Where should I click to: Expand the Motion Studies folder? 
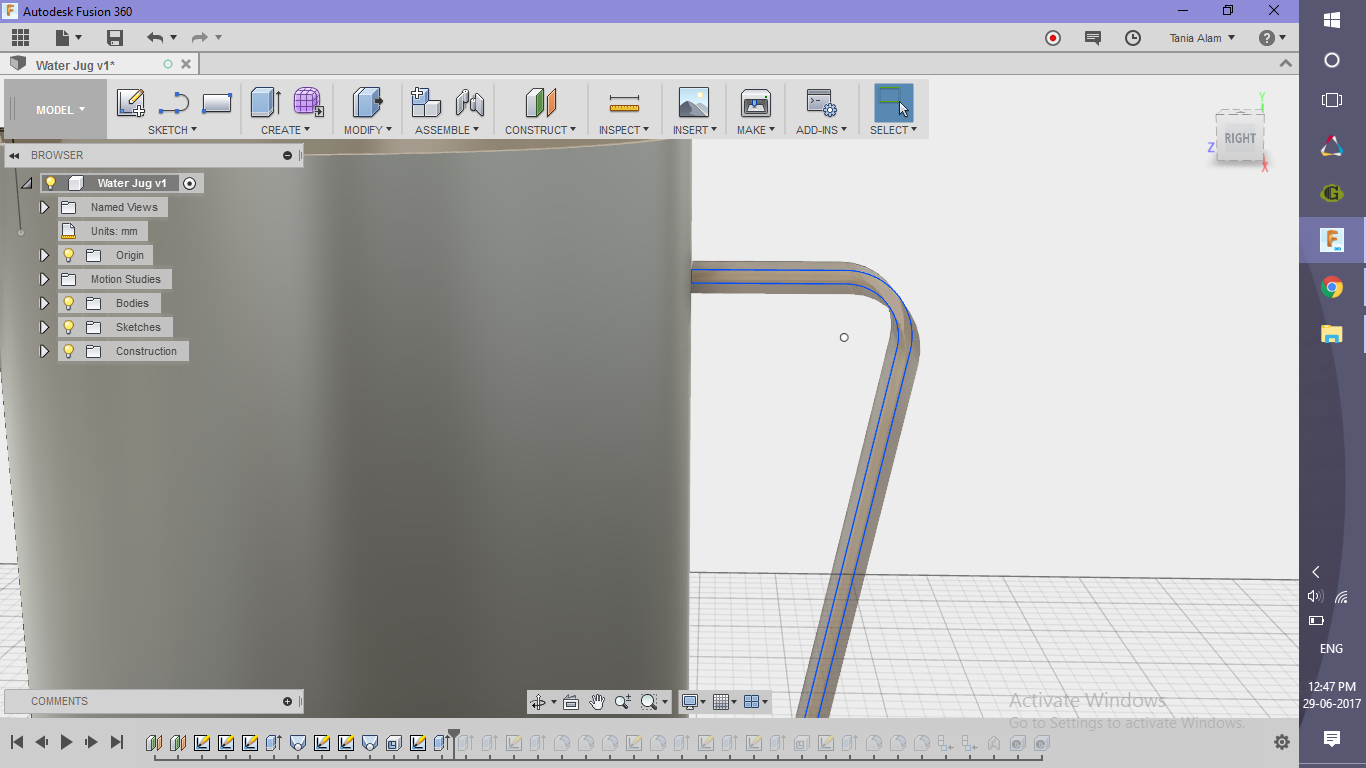44,279
